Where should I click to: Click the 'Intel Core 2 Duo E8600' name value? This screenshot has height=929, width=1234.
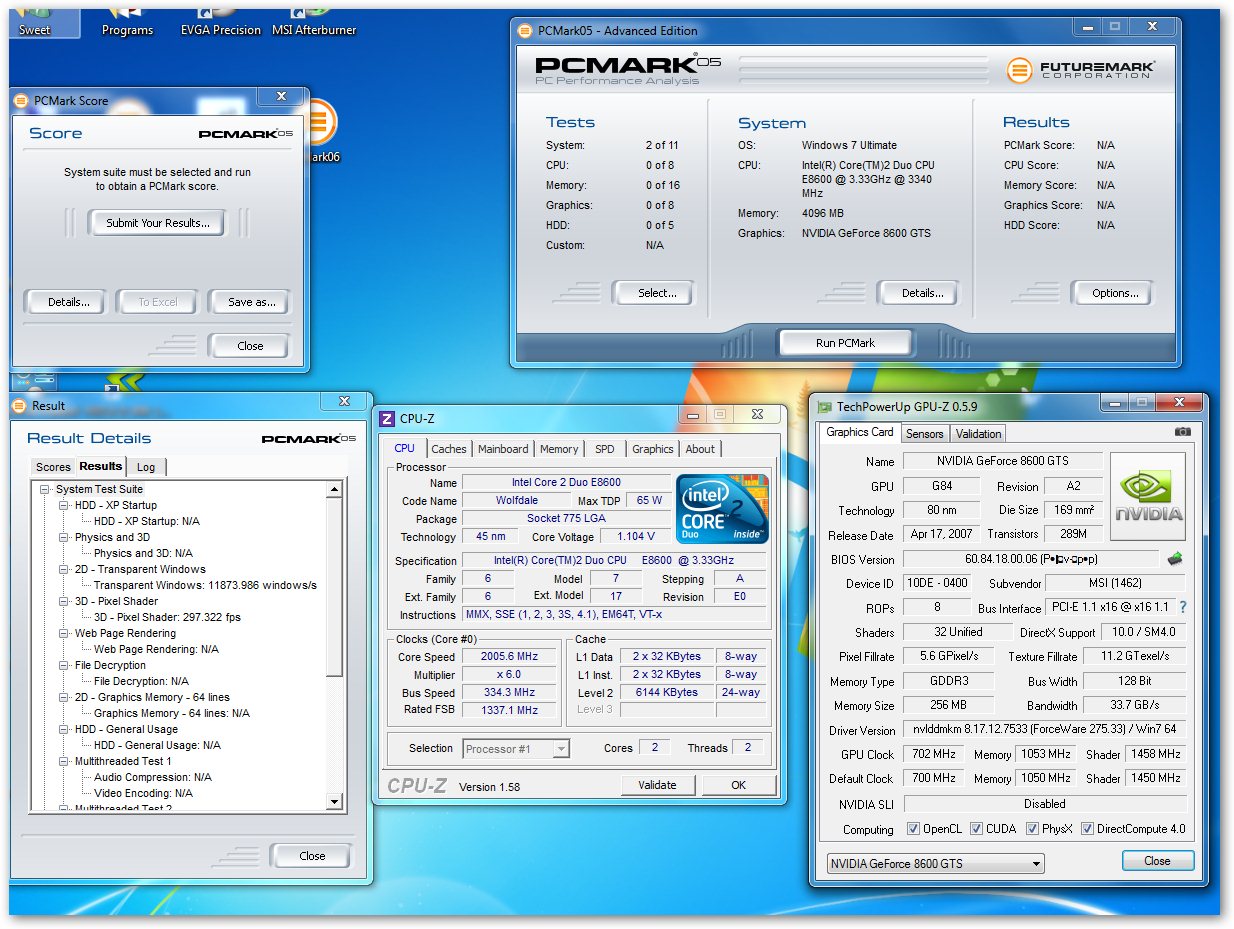pyautogui.click(x=566, y=483)
